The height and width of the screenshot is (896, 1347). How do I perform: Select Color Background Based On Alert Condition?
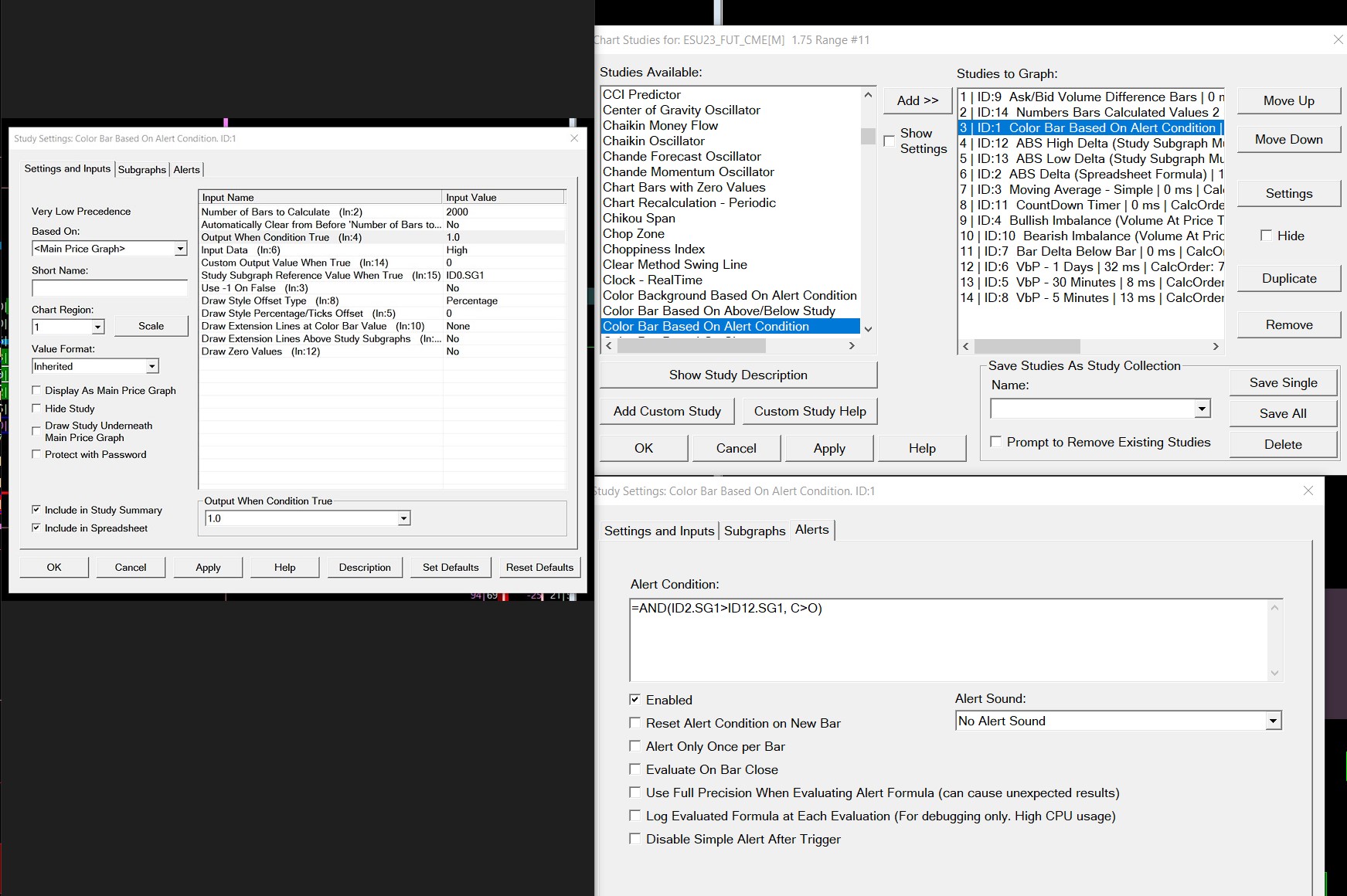pos(730,295)
